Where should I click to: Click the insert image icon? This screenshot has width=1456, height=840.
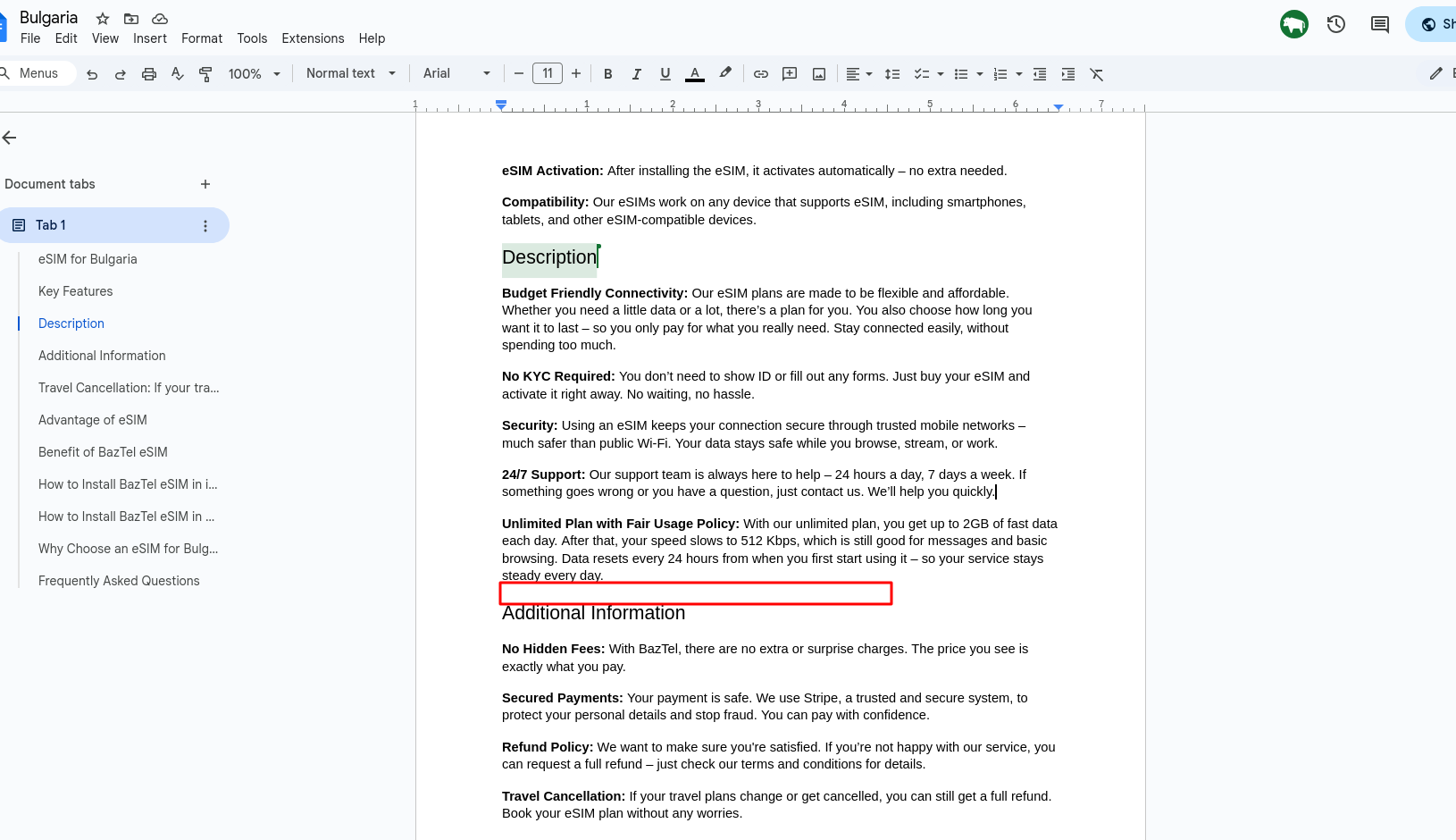click(x=819, y=74)
